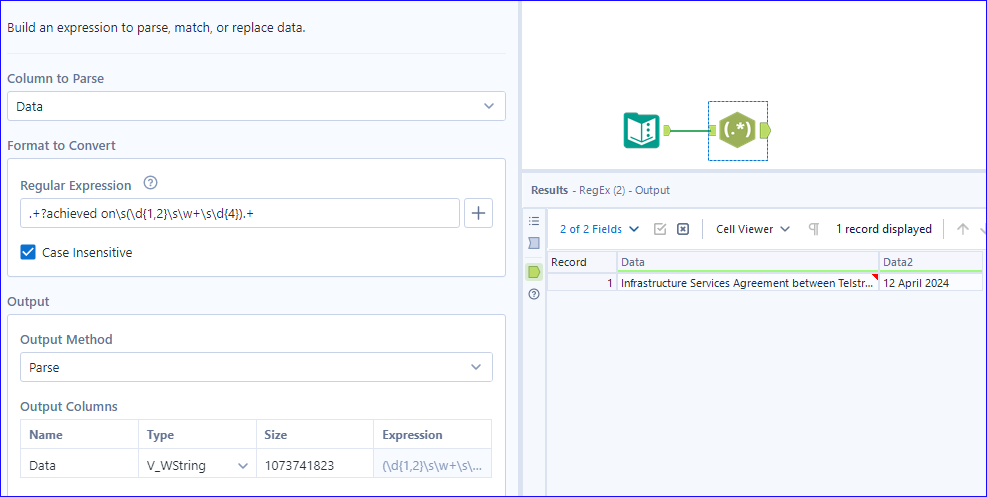987x497 pixels.
Task: Click the green output anchor icon in Results
Action: (534, 271)
